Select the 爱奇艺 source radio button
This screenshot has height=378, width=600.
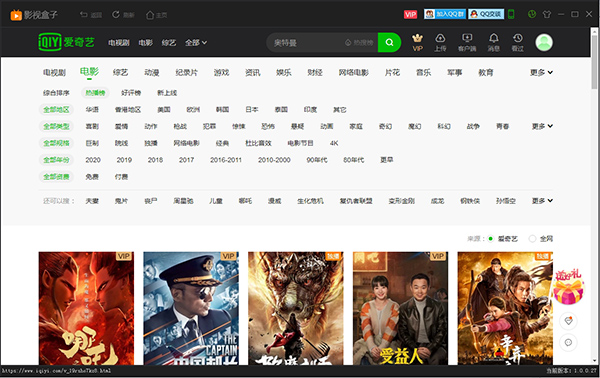click(491, 239)
